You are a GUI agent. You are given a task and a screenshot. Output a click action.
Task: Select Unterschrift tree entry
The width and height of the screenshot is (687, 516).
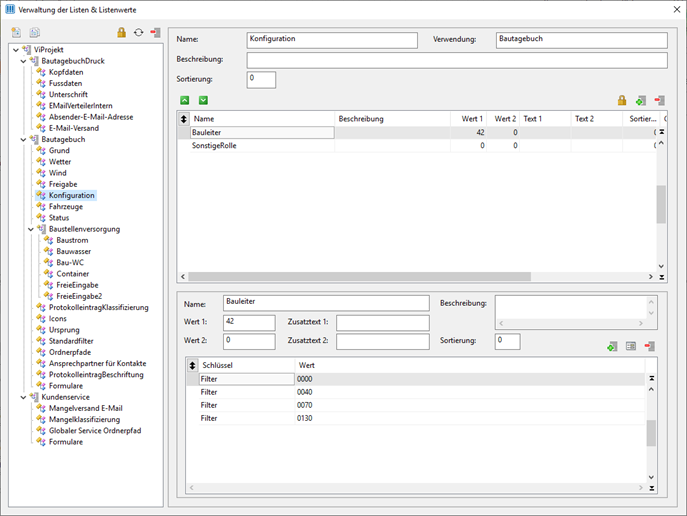pyautogui.click(x=68, y=94)
